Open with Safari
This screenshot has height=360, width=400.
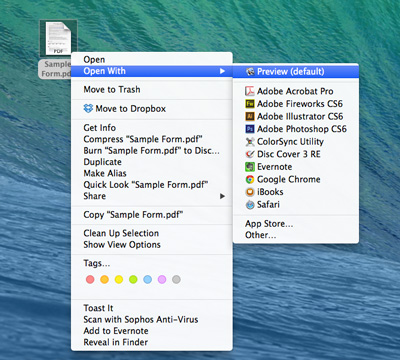[296, 205]
